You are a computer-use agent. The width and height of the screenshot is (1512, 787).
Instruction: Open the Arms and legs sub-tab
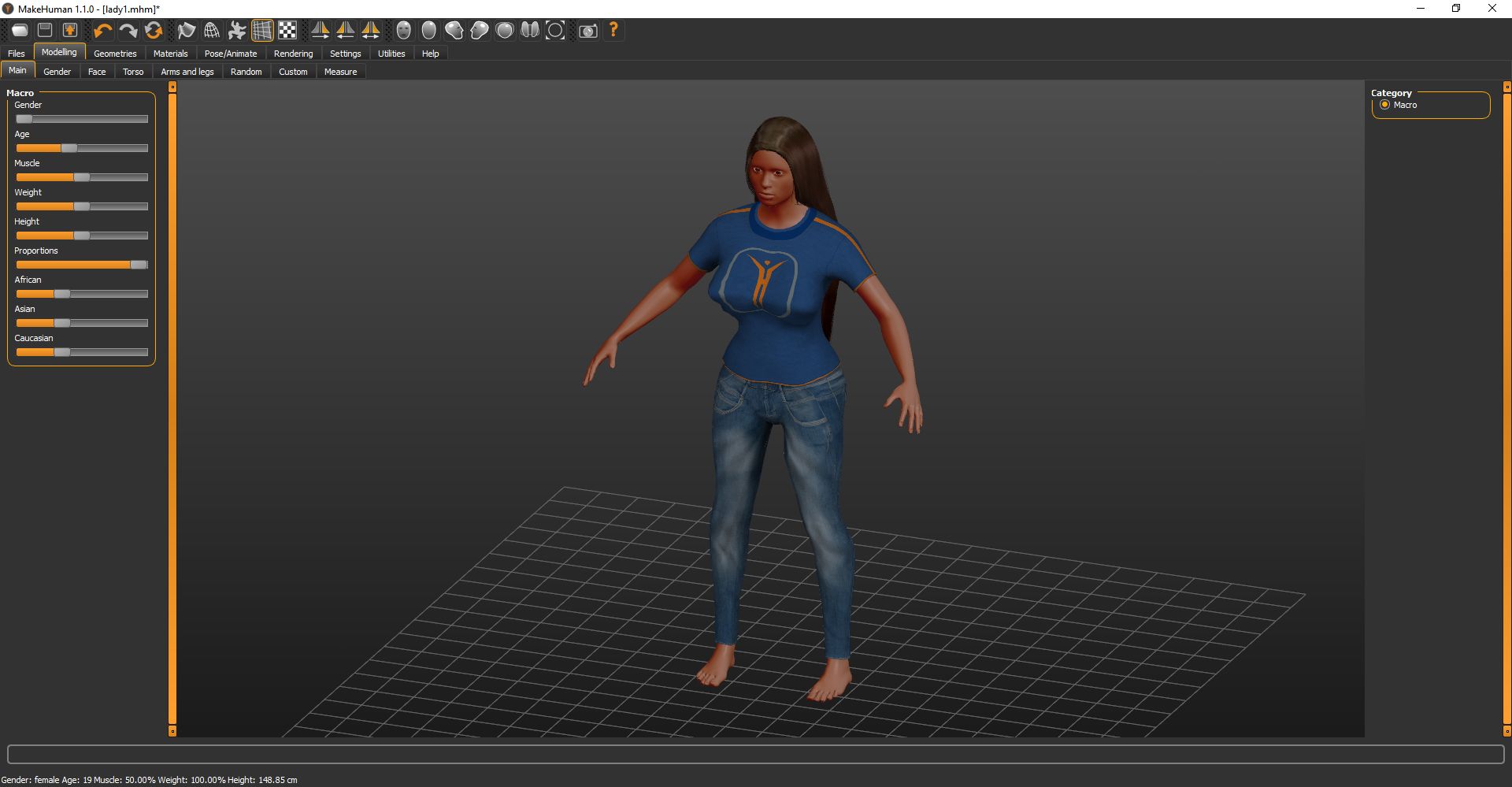click(x=187, y=72)
